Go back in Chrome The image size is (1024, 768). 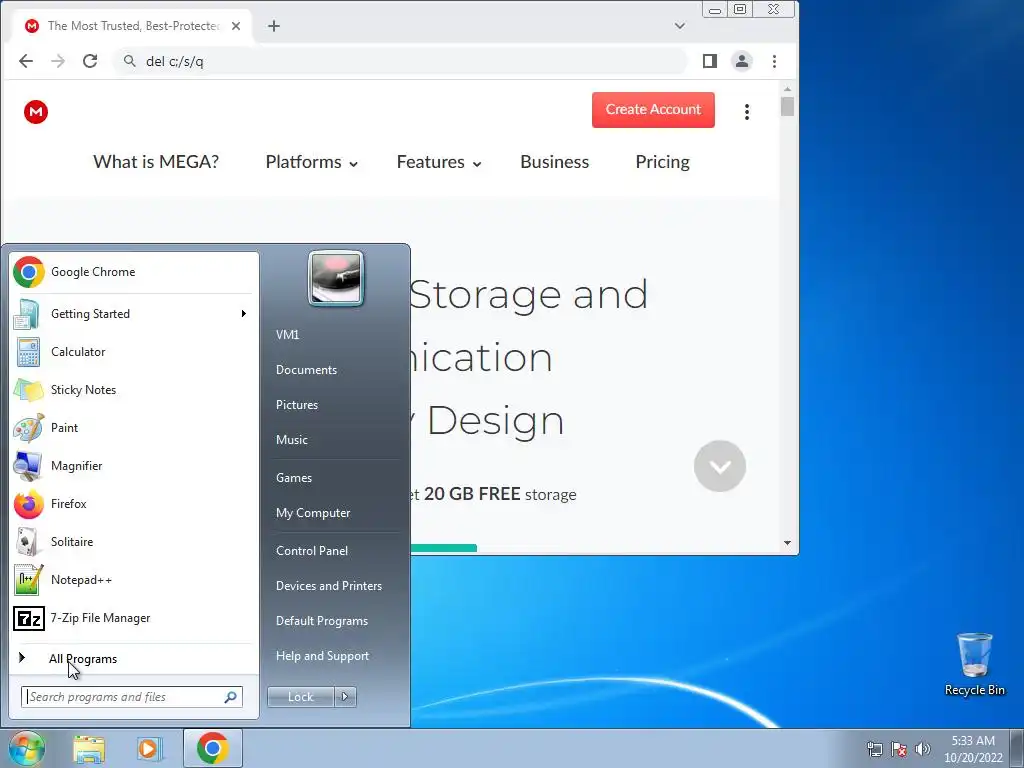tap(26, 61)
